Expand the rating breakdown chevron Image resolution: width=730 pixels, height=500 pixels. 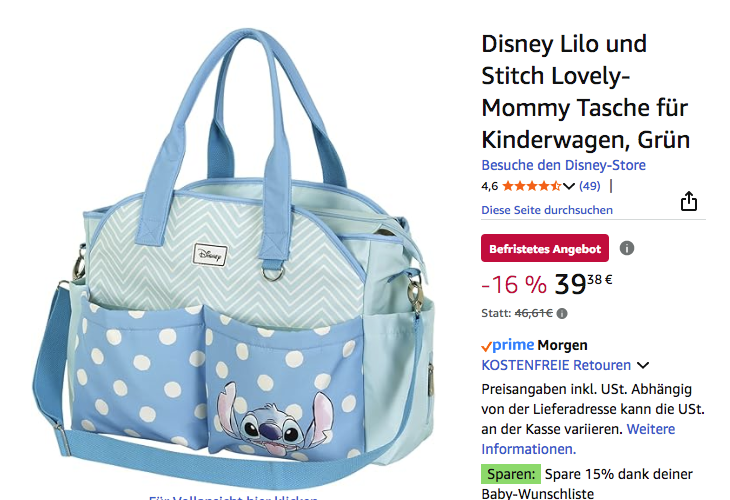569,186
